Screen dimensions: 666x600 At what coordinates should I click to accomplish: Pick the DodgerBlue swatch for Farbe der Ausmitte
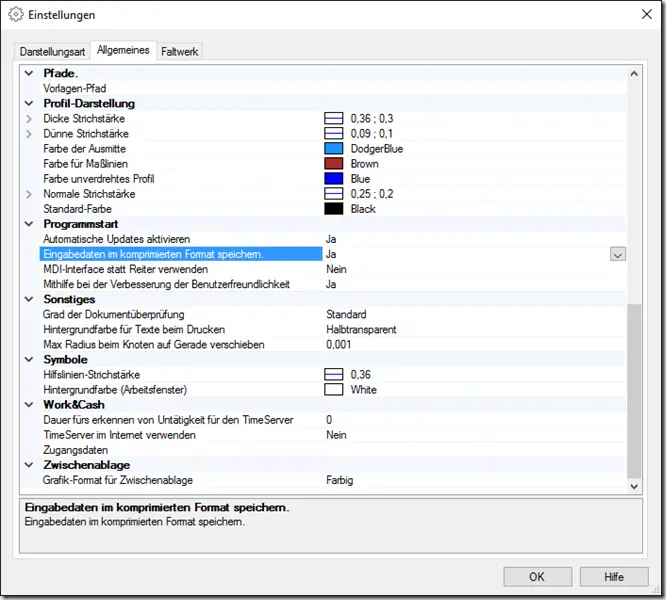pos(333,149)
